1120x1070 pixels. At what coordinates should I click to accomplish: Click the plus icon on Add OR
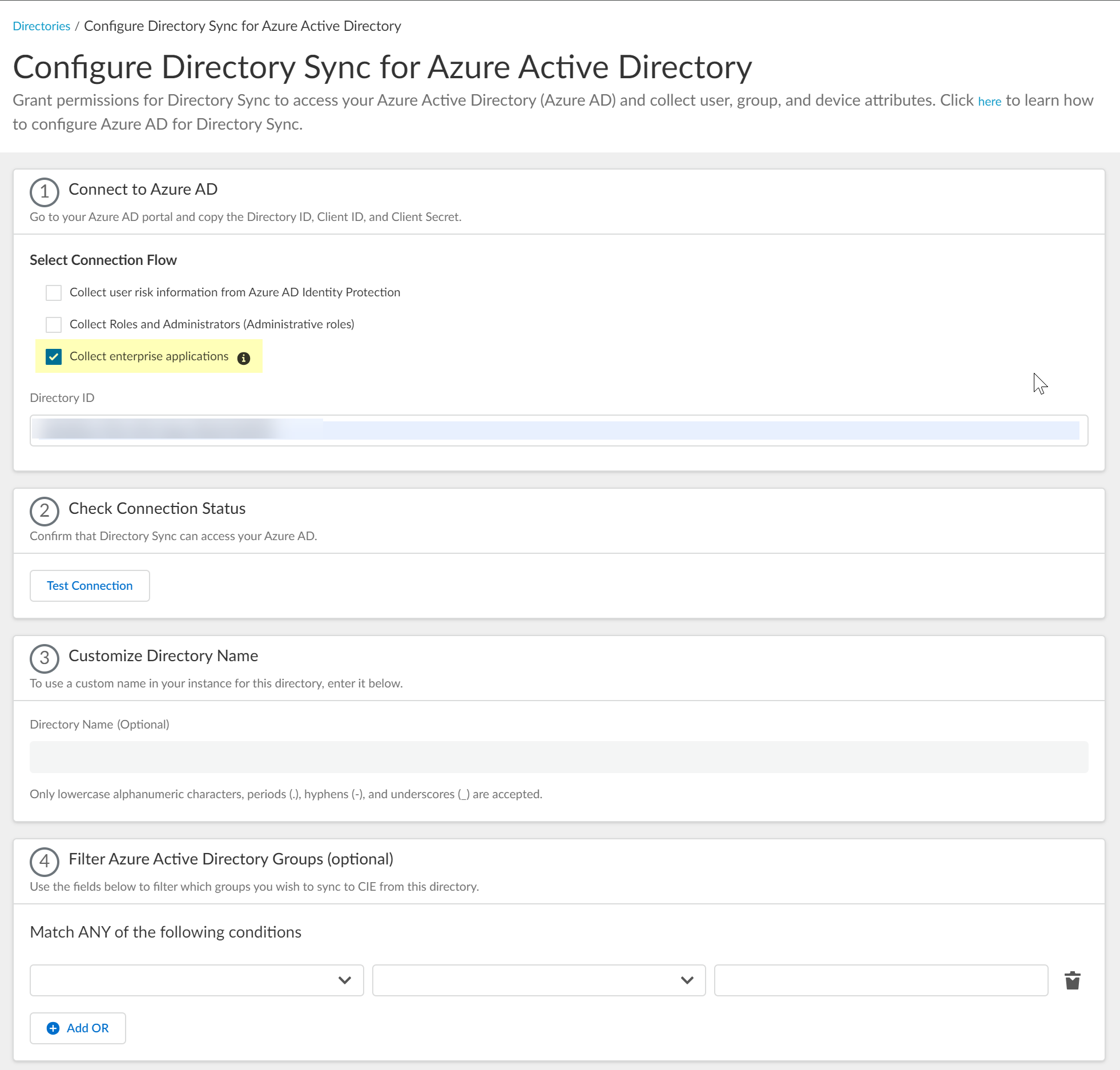[53, 1028]
